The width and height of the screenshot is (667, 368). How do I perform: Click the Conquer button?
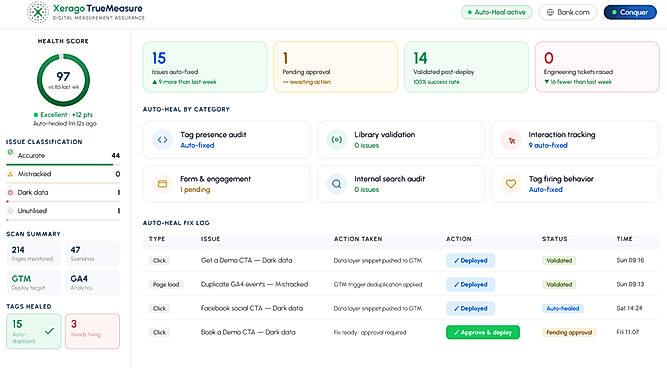pyautogui.click(x=630, y=12)
